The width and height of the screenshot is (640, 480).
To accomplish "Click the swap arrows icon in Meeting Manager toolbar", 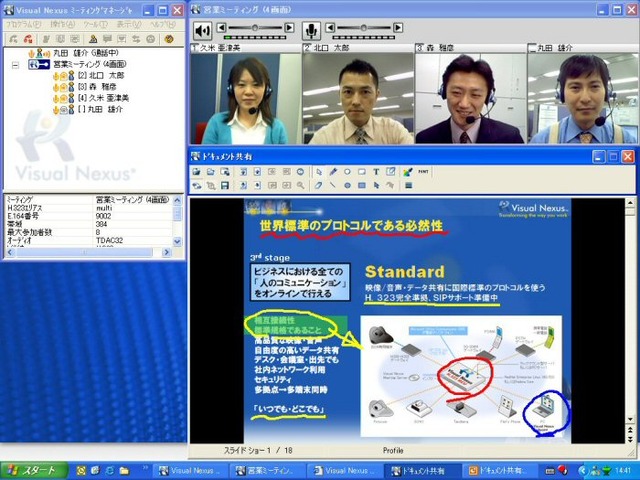I will coord(136,39).
